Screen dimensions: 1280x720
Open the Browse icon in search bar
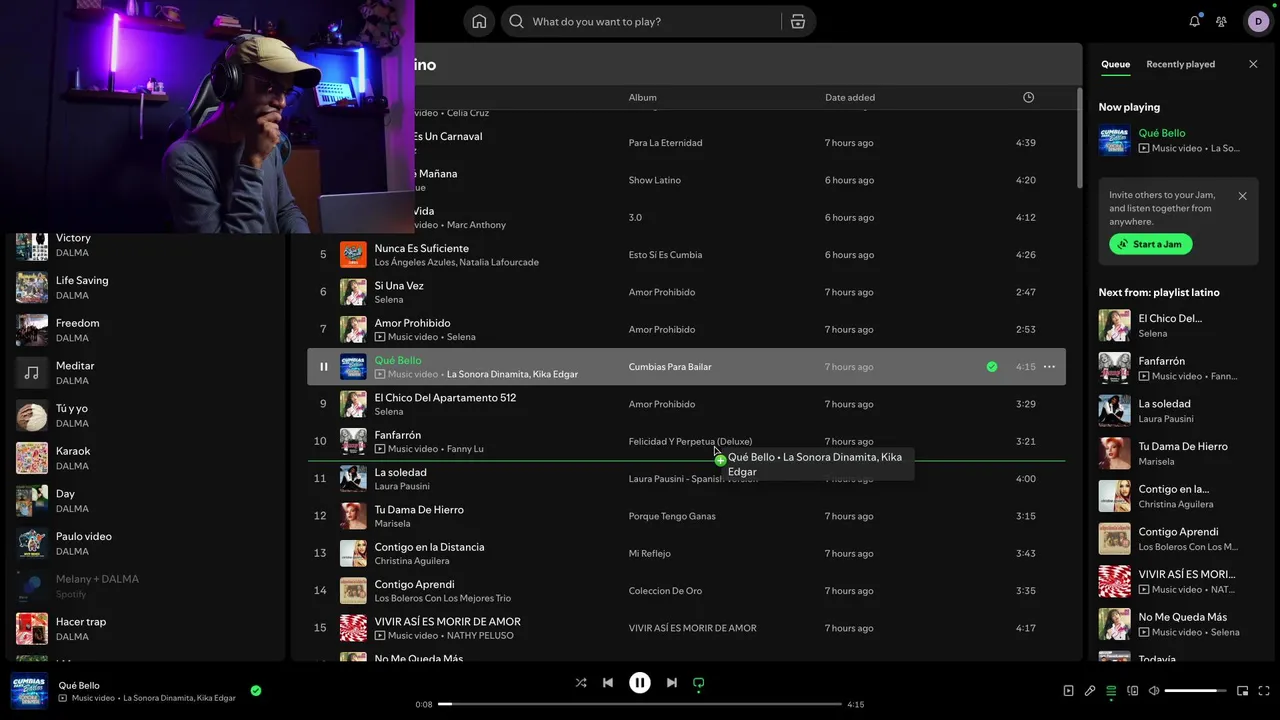coord(798,21)
